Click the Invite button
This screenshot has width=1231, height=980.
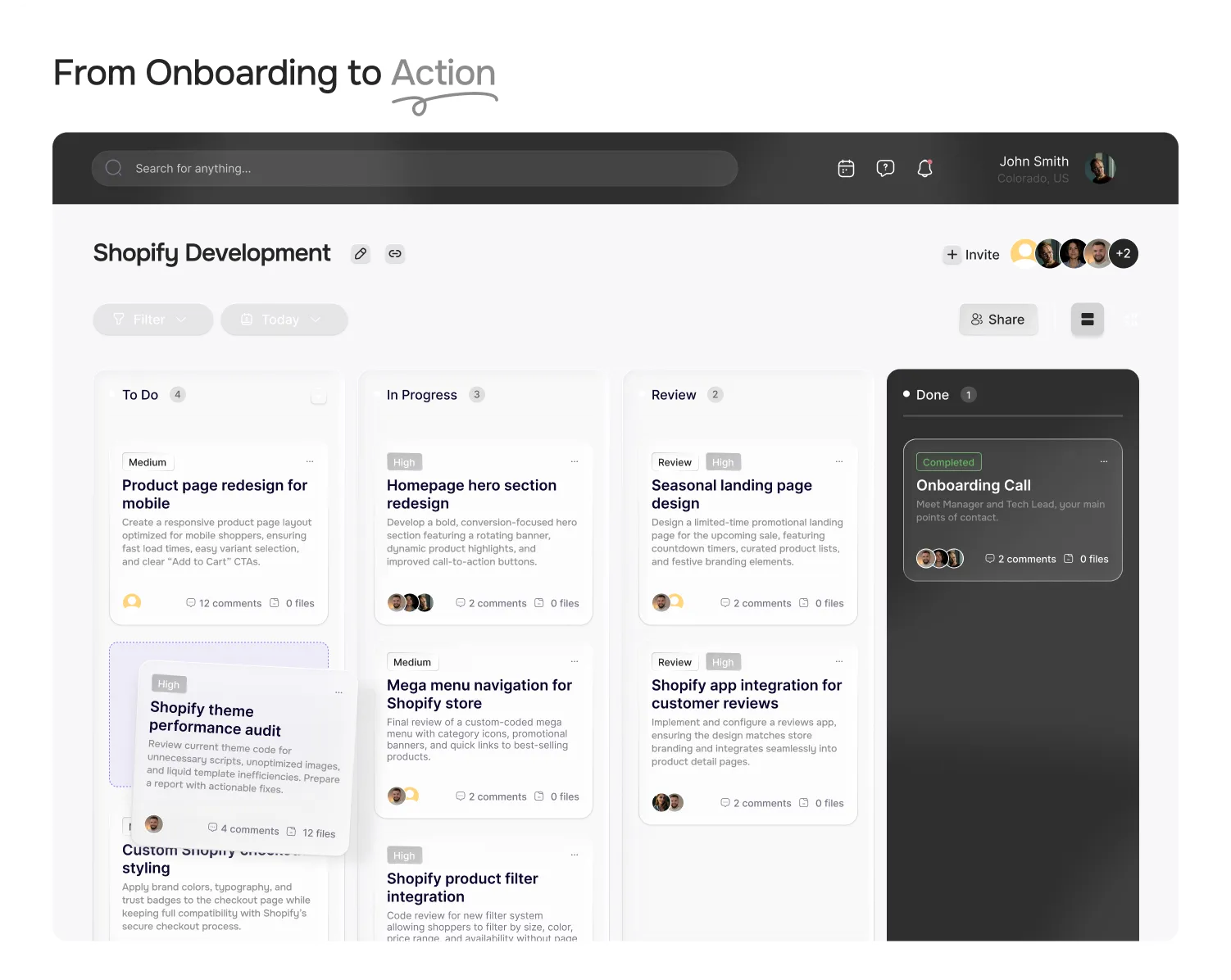pos(972,255)
